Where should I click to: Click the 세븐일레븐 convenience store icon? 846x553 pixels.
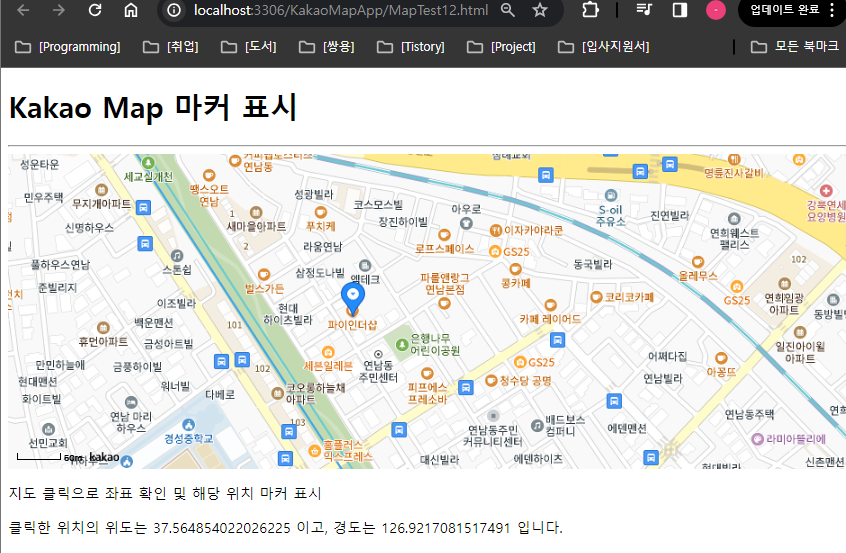pyautogui.click(x=328, y=352)
